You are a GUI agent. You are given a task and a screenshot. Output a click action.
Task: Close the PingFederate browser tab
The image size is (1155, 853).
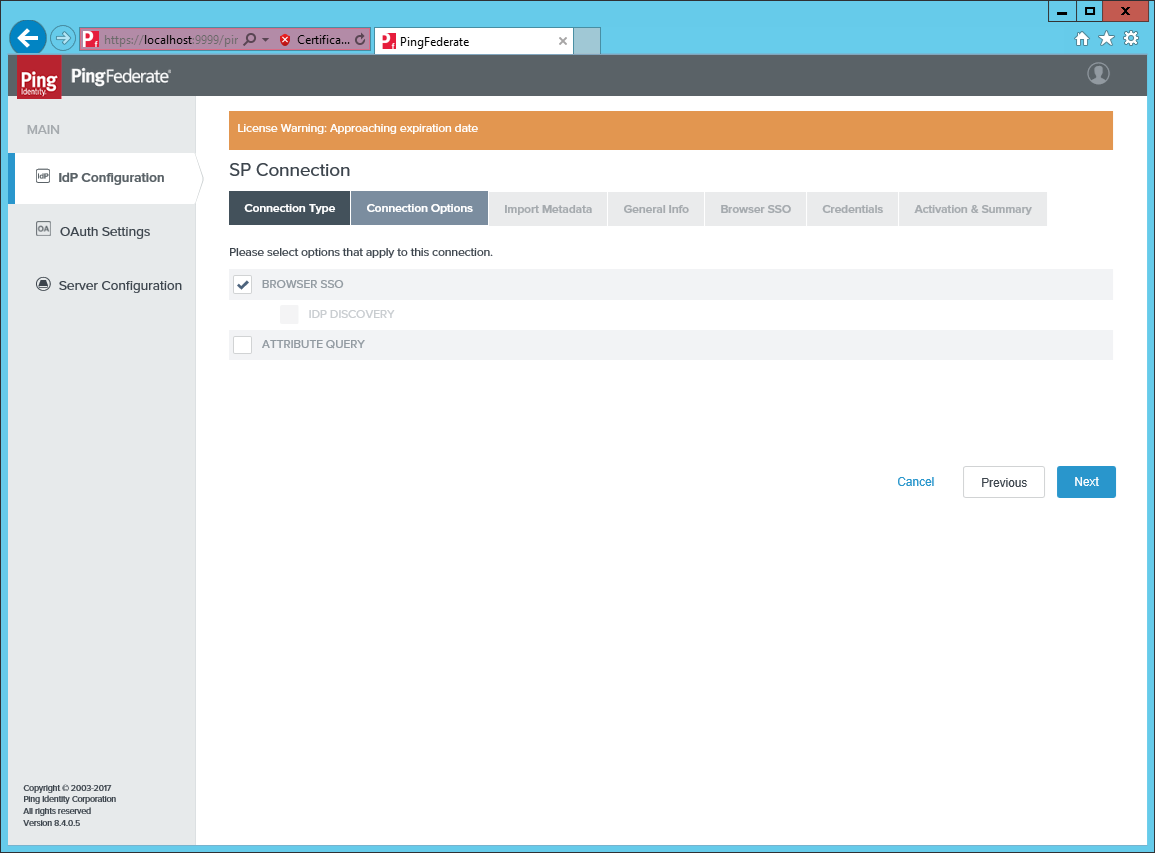tap(563, 41)
